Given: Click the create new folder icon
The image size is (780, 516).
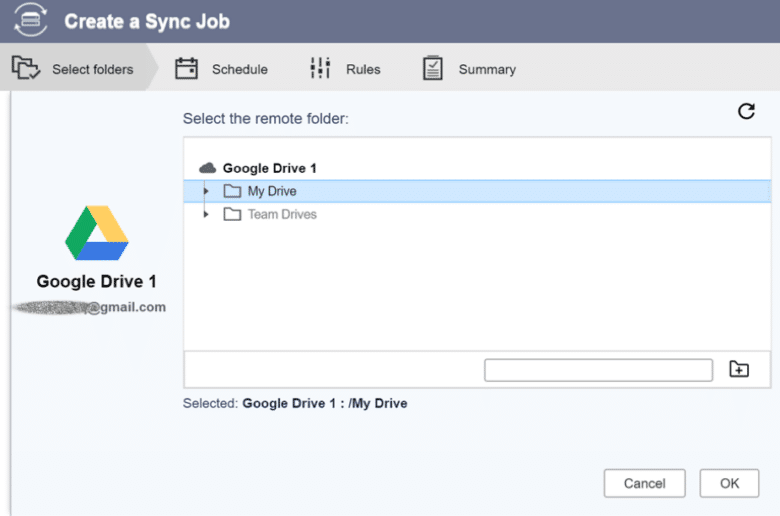Looking at the screenshot, I should click(x=739, y=369).
